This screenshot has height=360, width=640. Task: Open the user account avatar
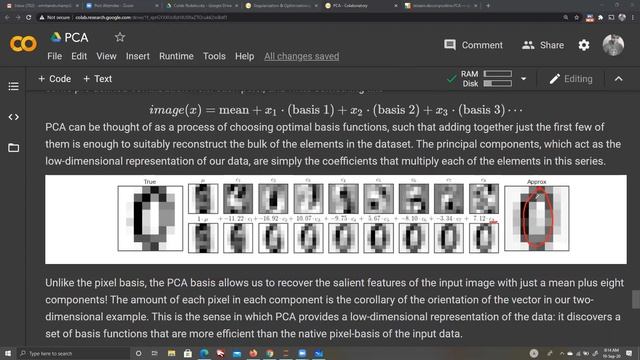[613, 45]
